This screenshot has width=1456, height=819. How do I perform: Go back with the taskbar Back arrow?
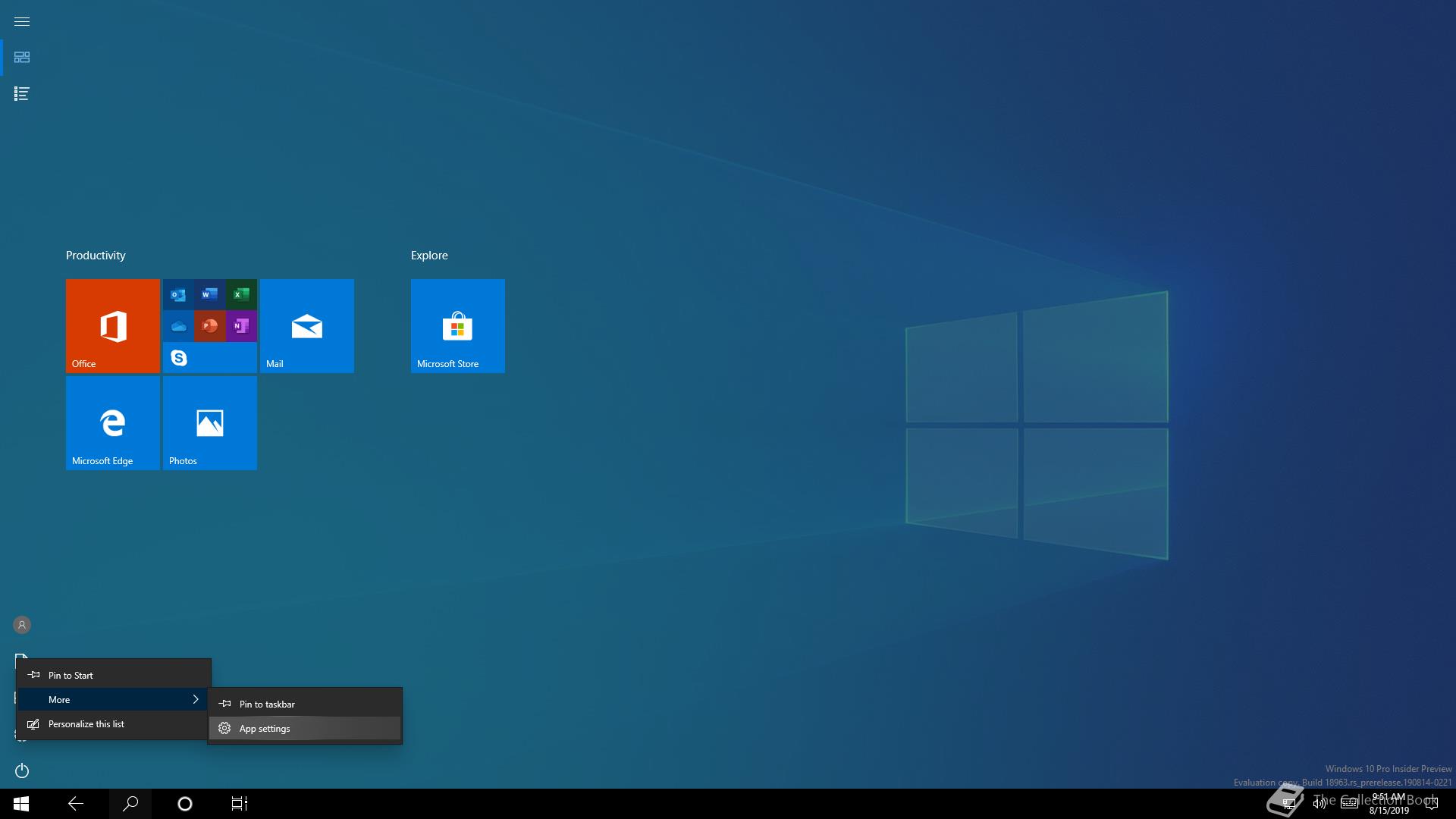tap(76, 804)
